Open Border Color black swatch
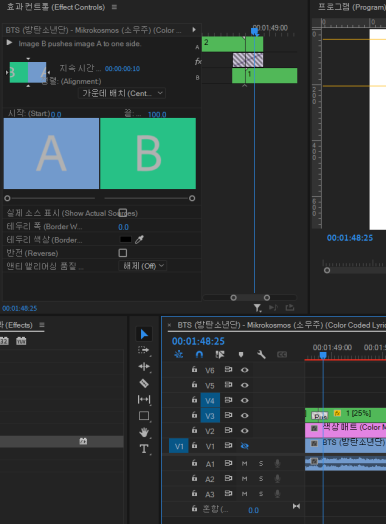The image size is (386, 524). (x=126, y=239)
